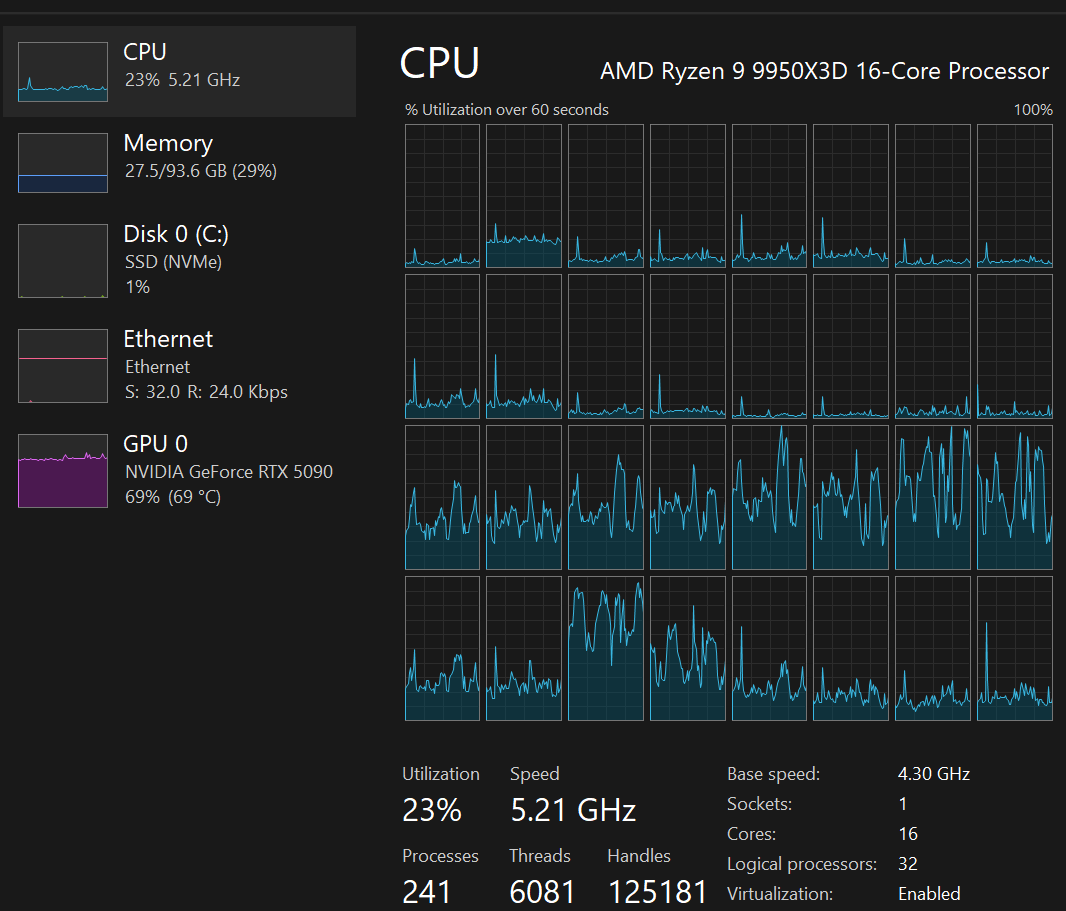The image size is (1066, 911).
Task: Click the Ethernet mini graph thumbnail
Action: point(63,366)
